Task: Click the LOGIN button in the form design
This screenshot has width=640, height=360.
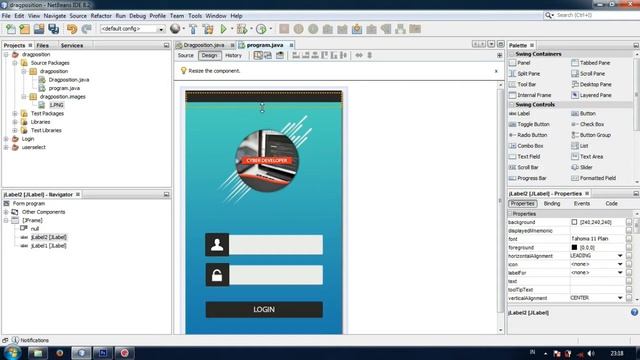Action: (264, 309)
